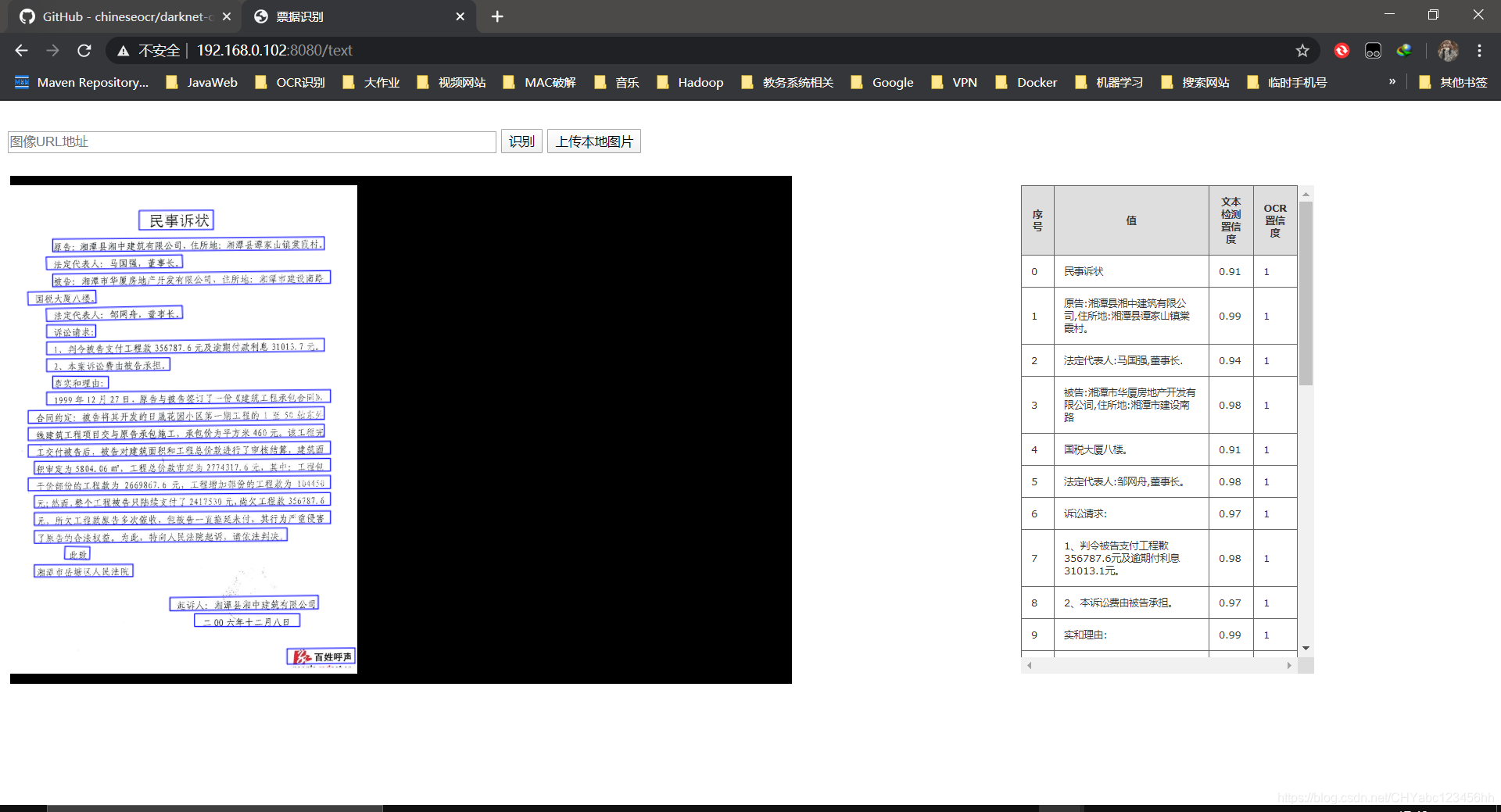Click the browser profile avatar

coord(1448,50)
